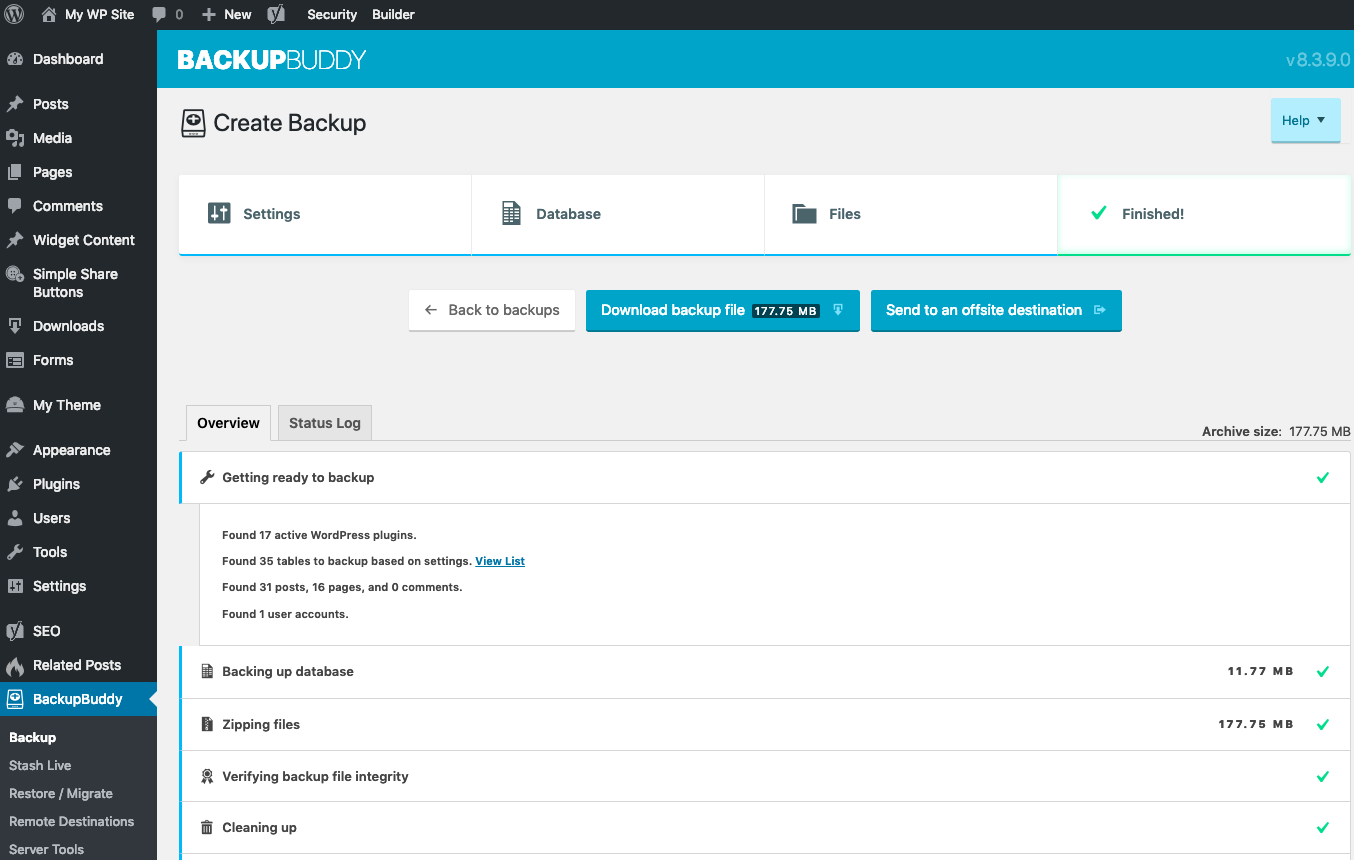Open the Builder menu in the admin bar

pyautogui.click(x=393, y=14)
